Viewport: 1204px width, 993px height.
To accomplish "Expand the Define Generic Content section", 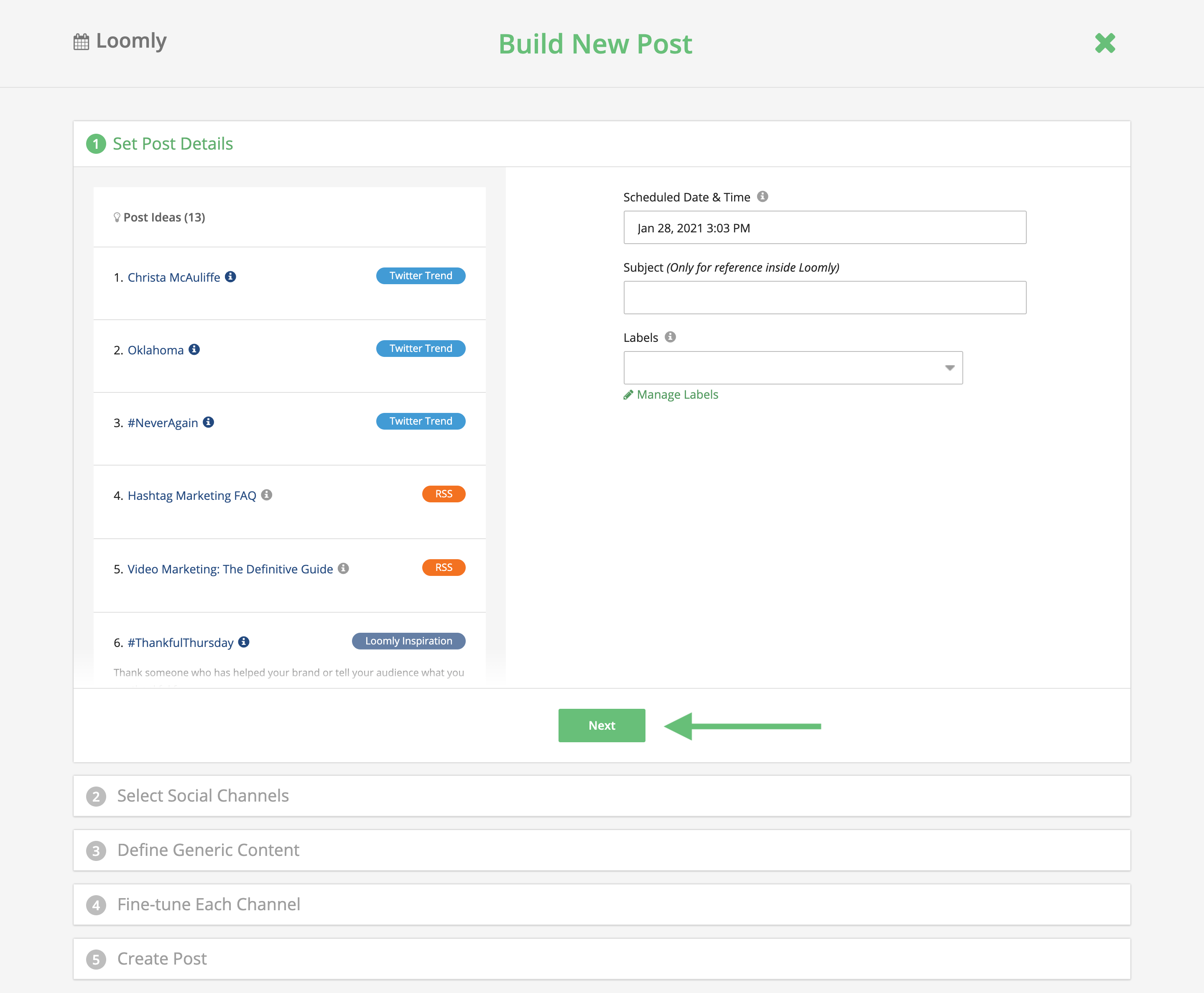I will tap(208, 850).
